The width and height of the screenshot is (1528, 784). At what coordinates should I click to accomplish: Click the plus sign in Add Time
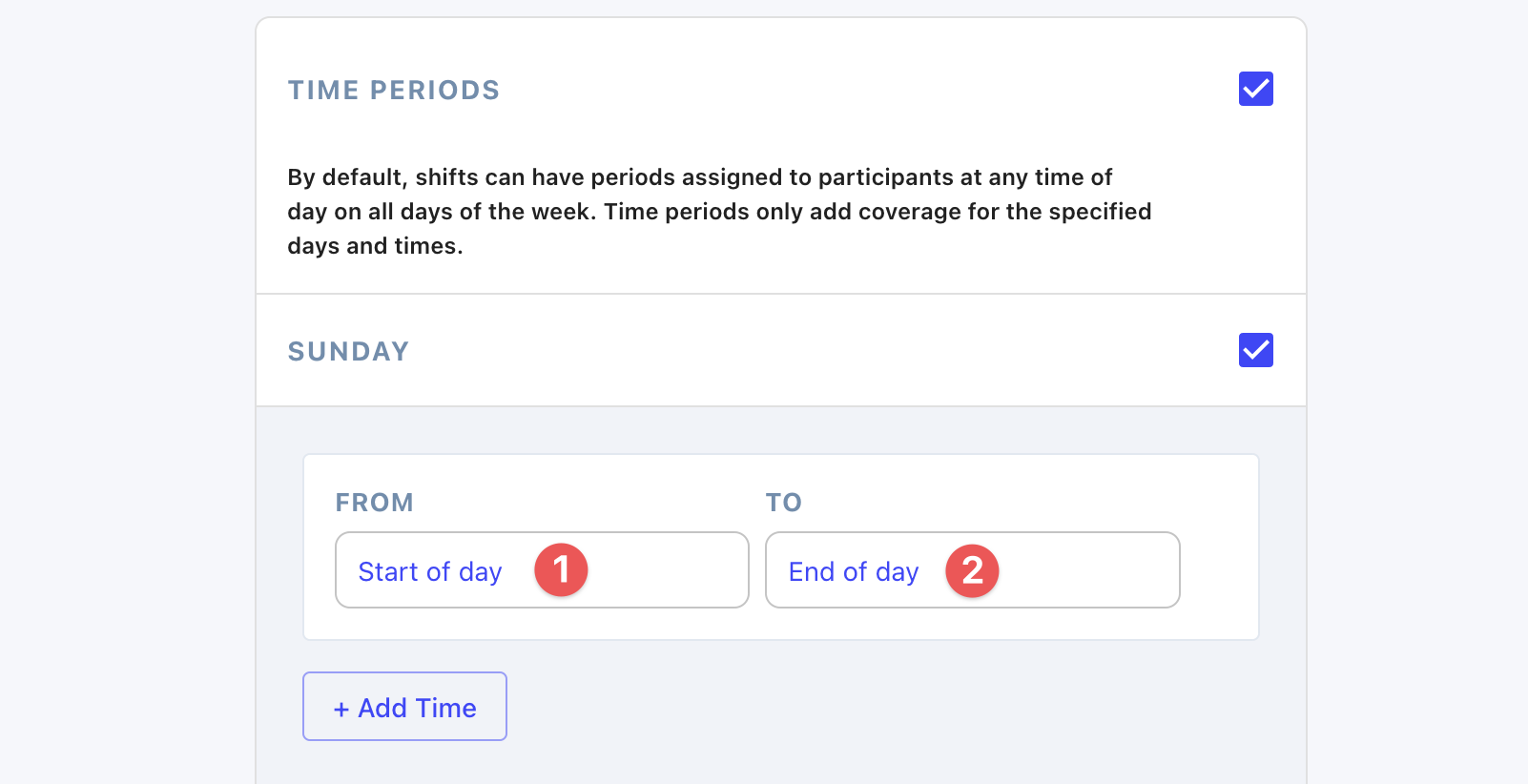[341, 709]
